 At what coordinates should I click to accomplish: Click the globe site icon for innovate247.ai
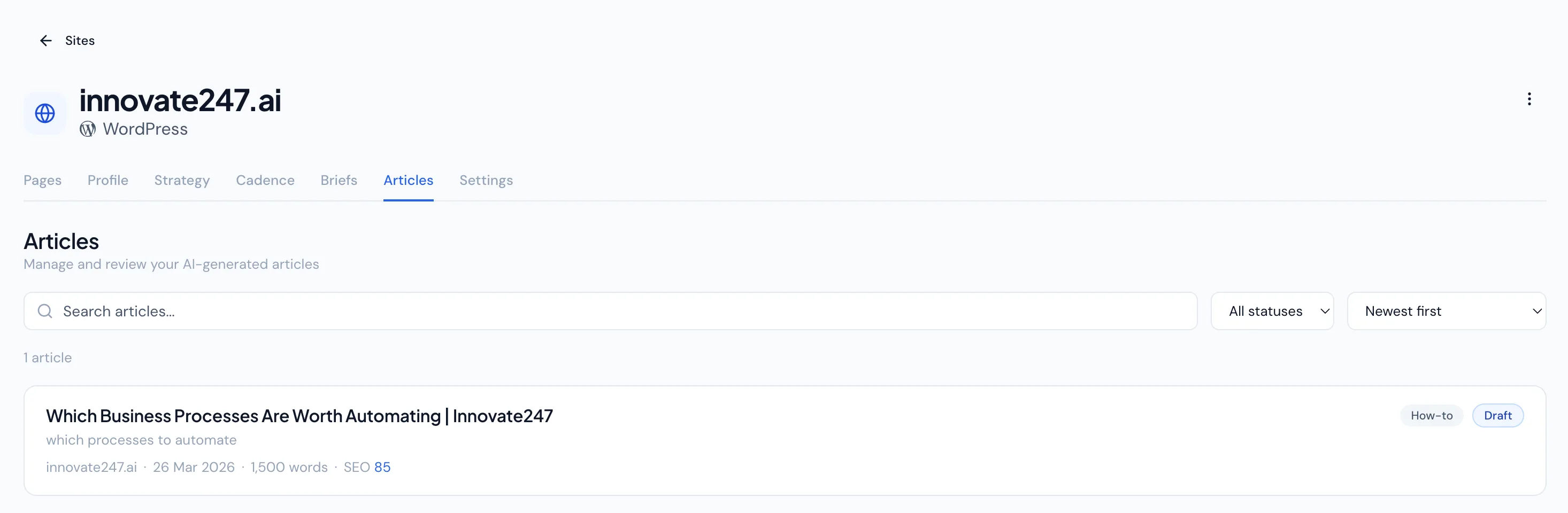point(44,113)
